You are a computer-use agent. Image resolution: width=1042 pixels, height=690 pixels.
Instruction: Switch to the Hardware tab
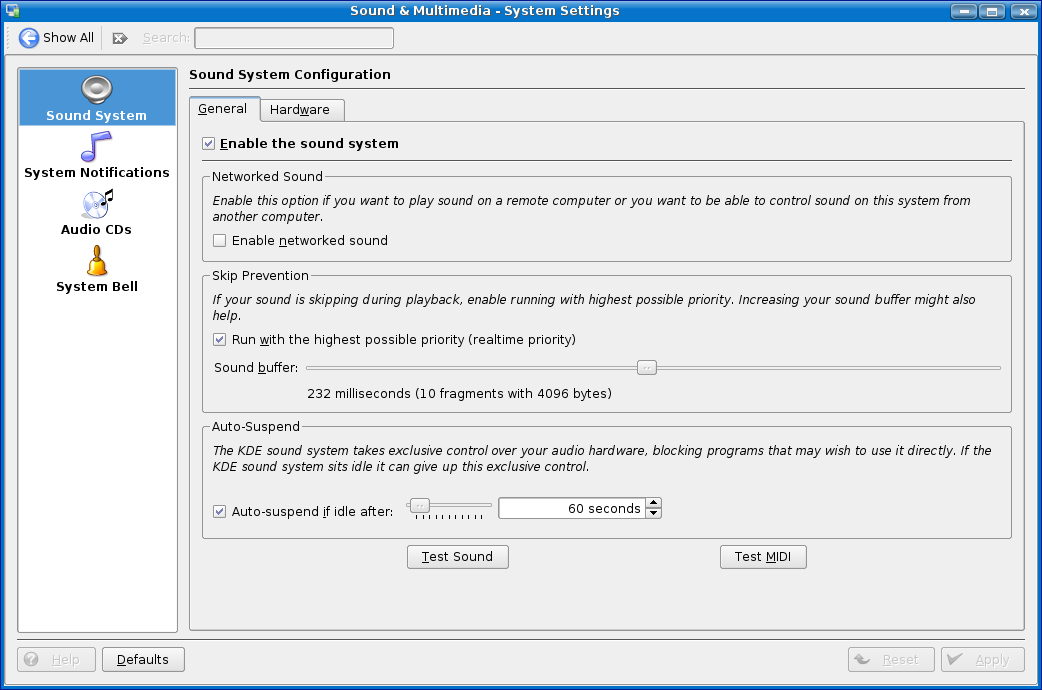pyautogui.click(x=300, y=110)
